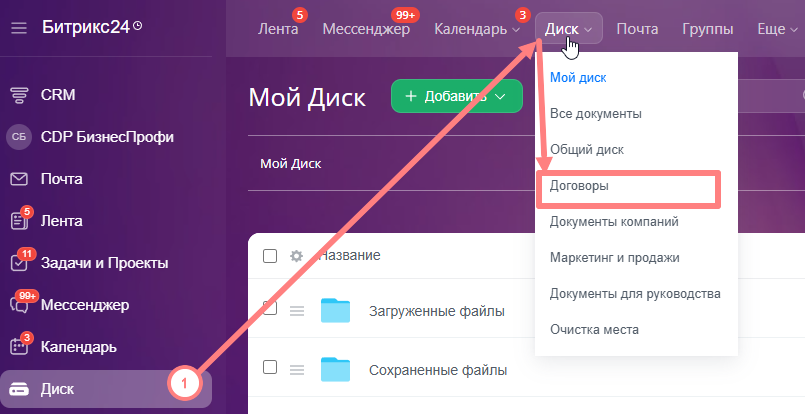Open Сохраненные файлы folder name
The width and height of the screenshot is (805, 414).
[438, 370]
